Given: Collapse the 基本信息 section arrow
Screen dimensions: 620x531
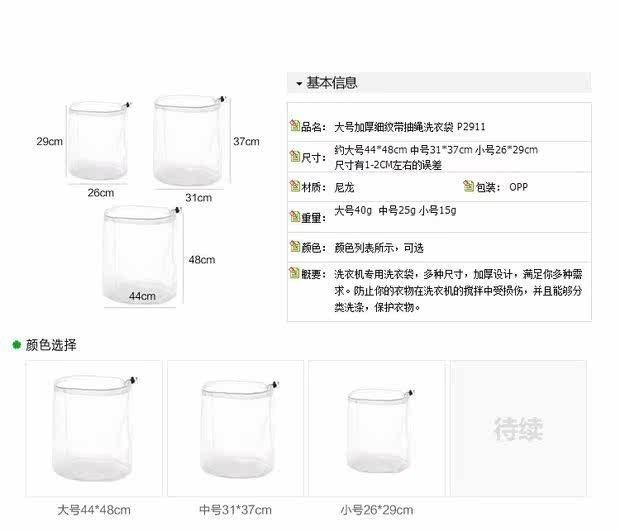Looking at the screenshot, I should click(x=299, y=83).
